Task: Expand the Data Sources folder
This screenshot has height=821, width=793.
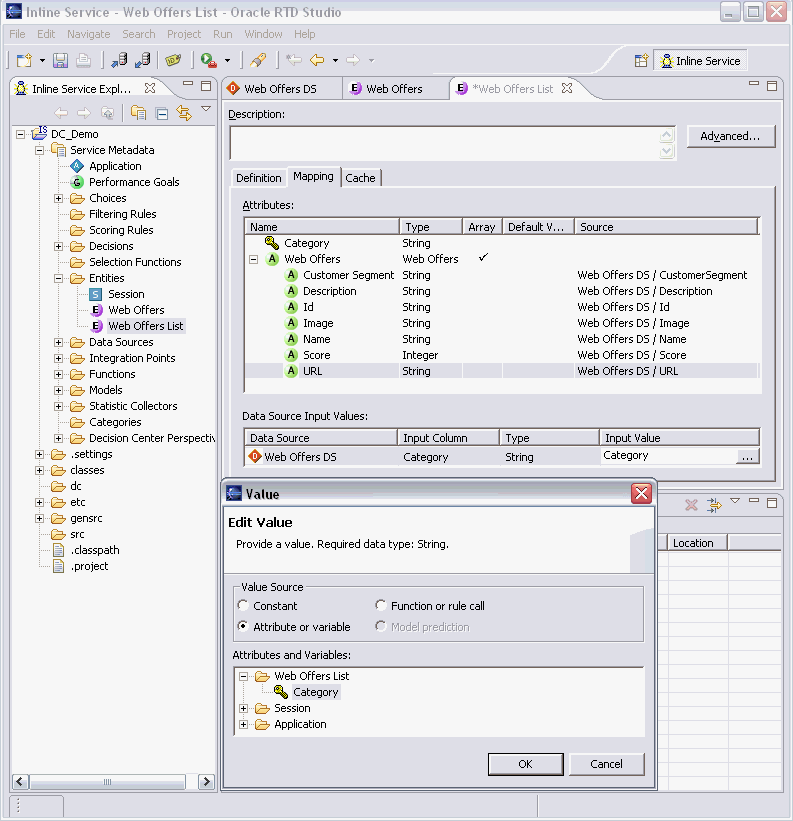Action: click(x=59, y=343)
